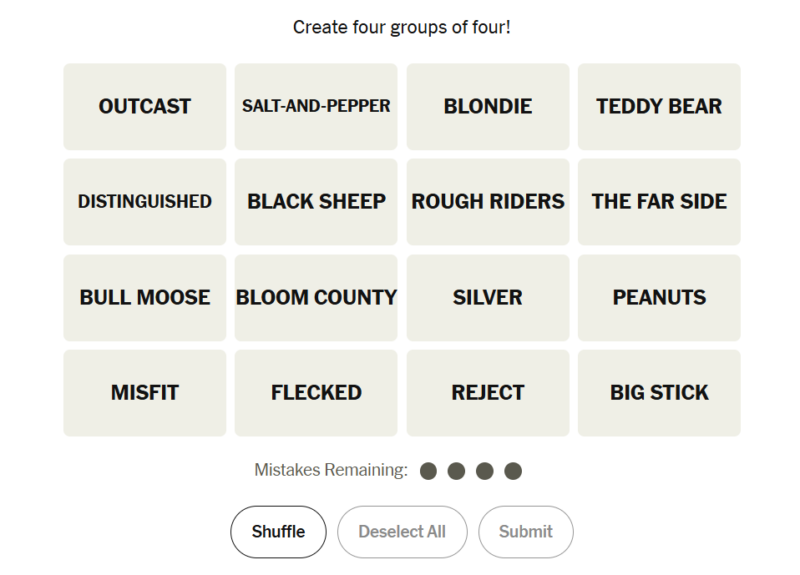
Task: Tap the PEANUTS tile
Action: 659,297
